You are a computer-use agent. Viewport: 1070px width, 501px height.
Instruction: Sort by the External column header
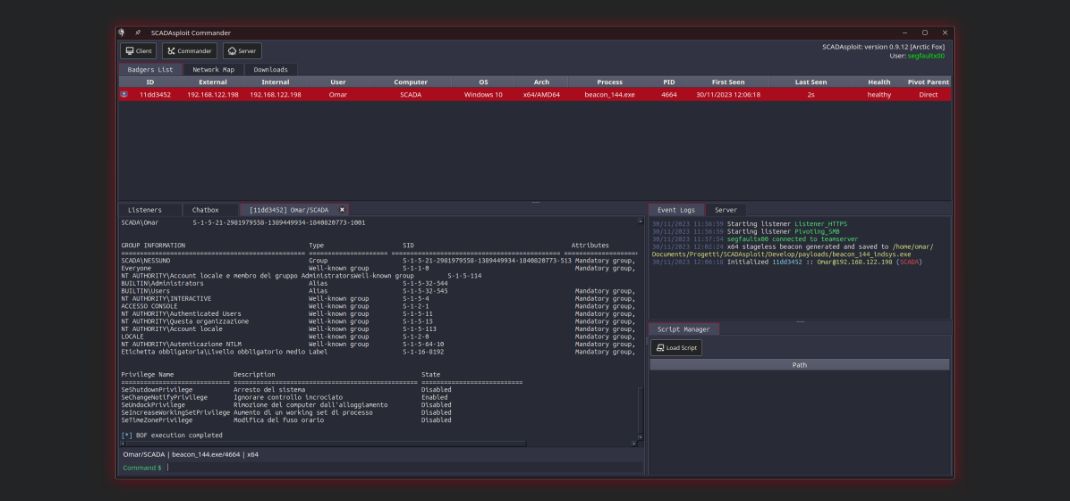(x=213, y=82)
